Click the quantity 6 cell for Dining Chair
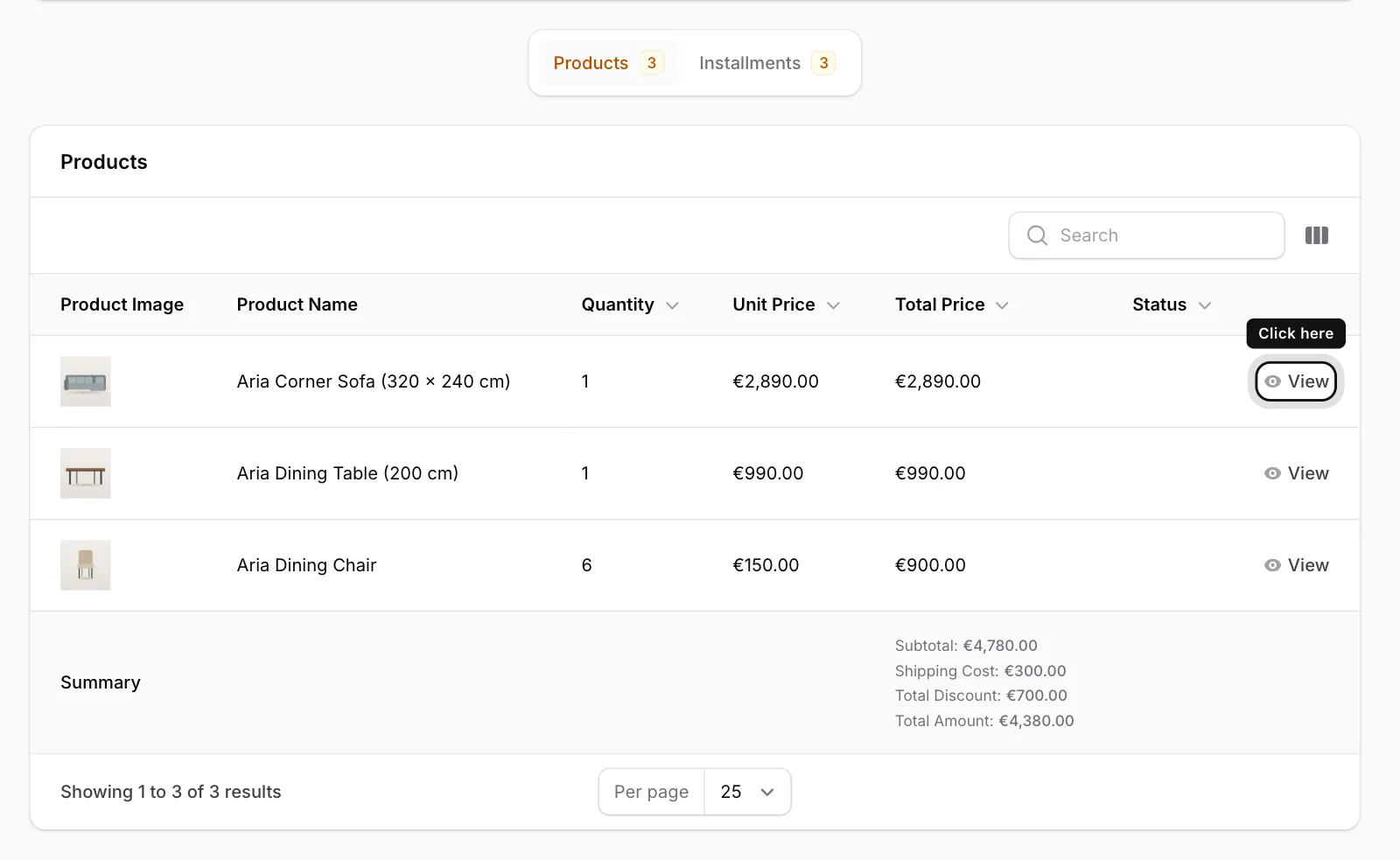 coord(586,565)
